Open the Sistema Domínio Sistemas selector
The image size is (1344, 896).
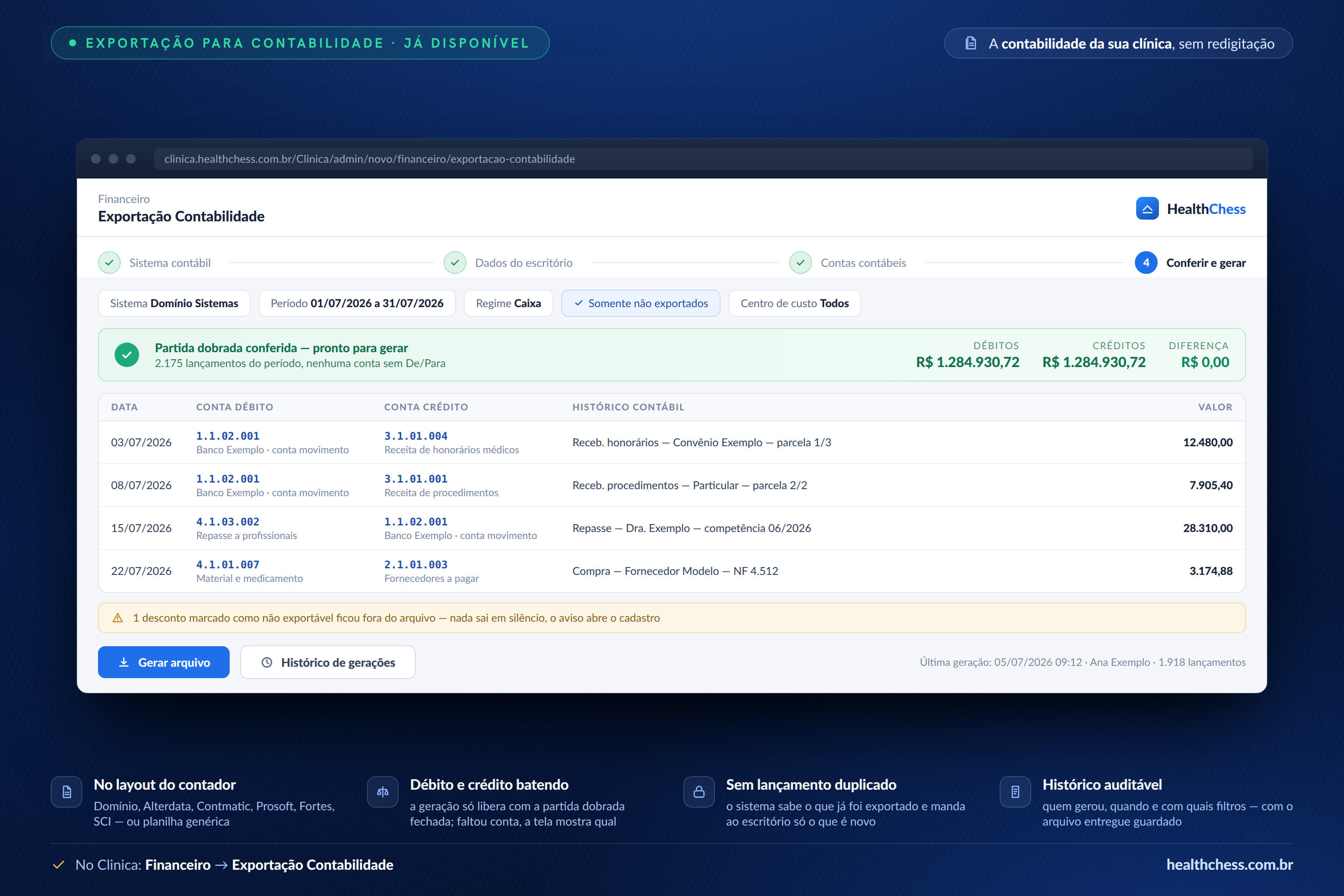(x=174, y=304)
